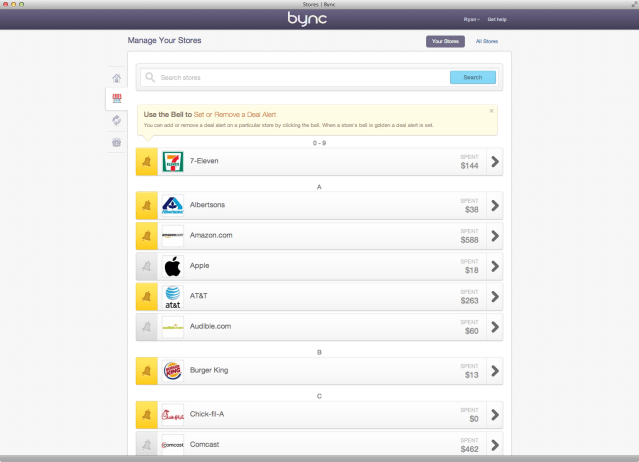Open the Amazon.com store logo
The width and height of the screenshot is (639, 462).
(173, 236)
